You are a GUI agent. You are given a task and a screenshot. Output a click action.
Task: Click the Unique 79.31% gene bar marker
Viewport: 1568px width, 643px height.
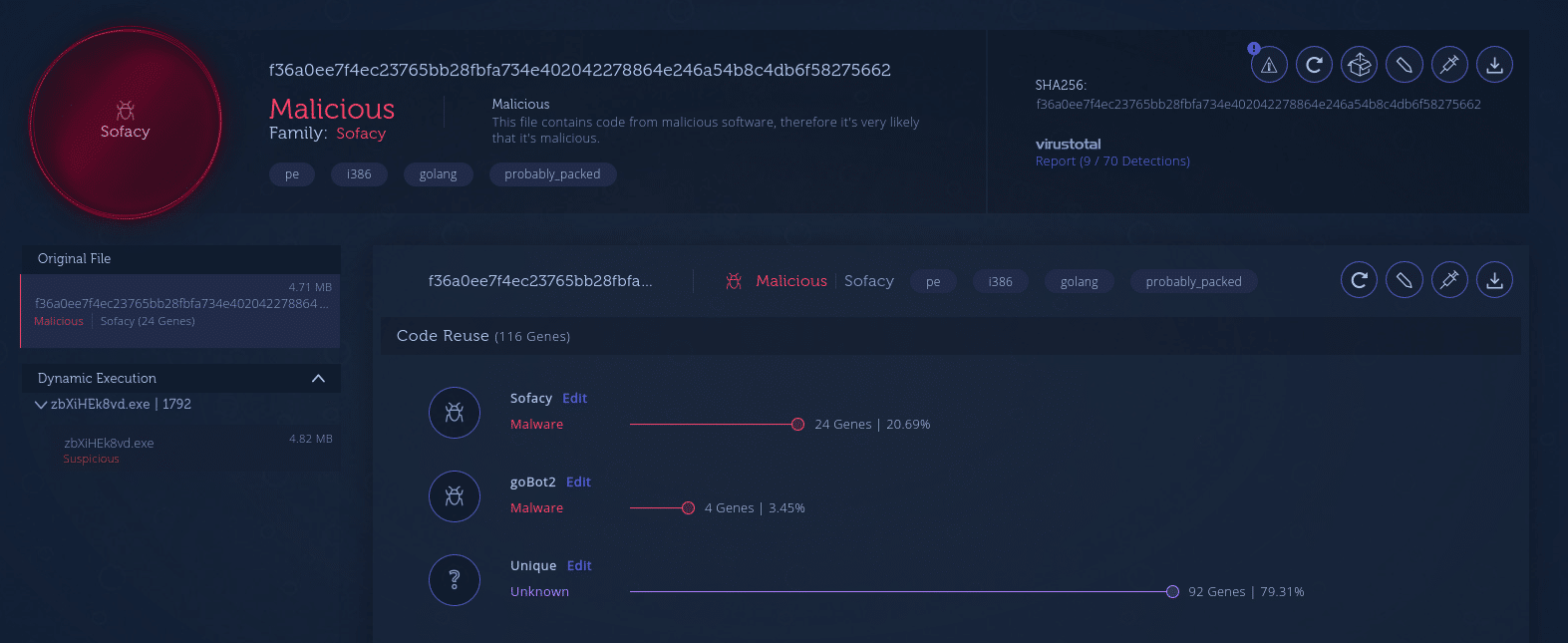[x=1172, y=592]
